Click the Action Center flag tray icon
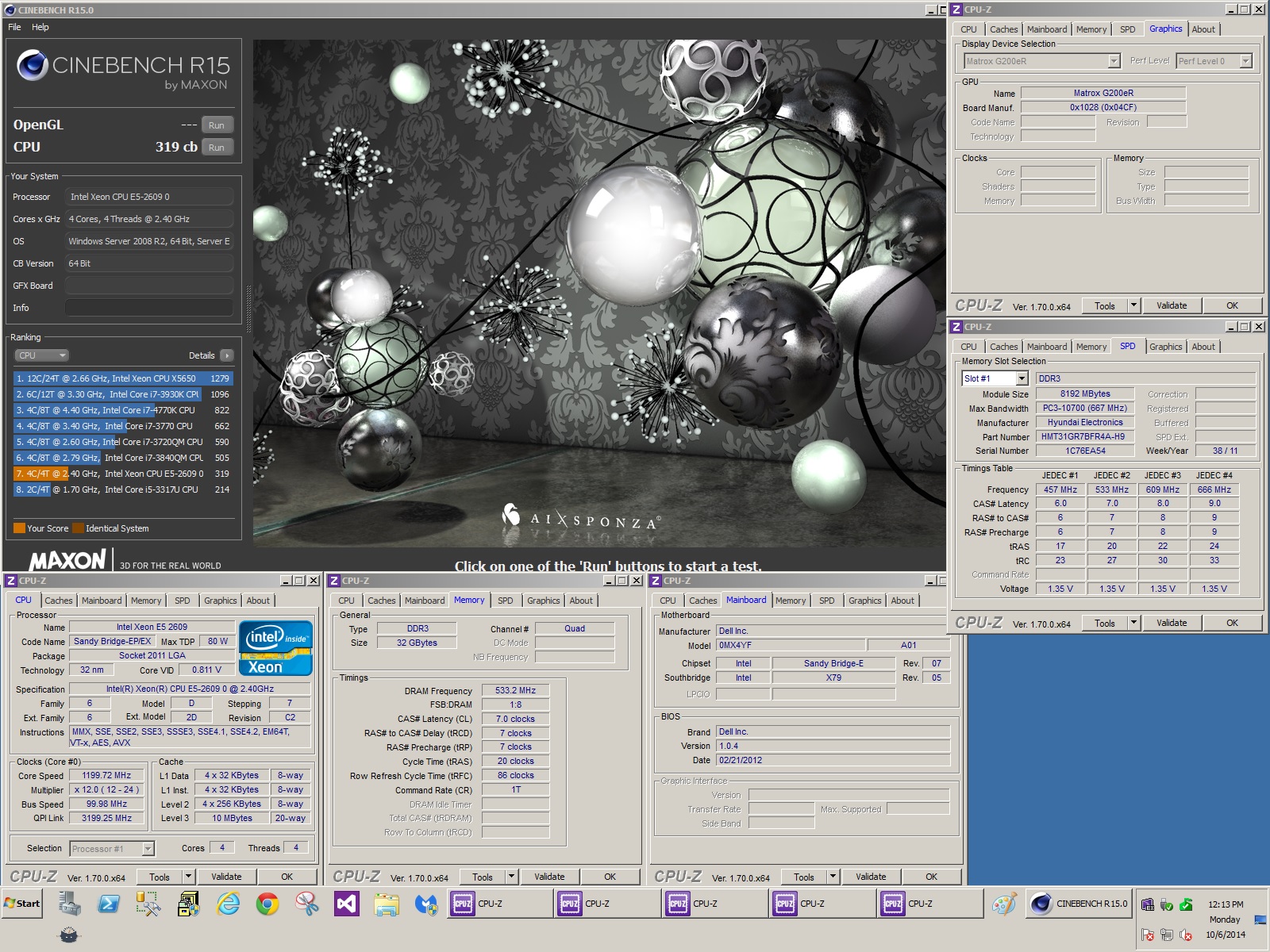This screenshot has width=1270, height=952. point(1147,935)
